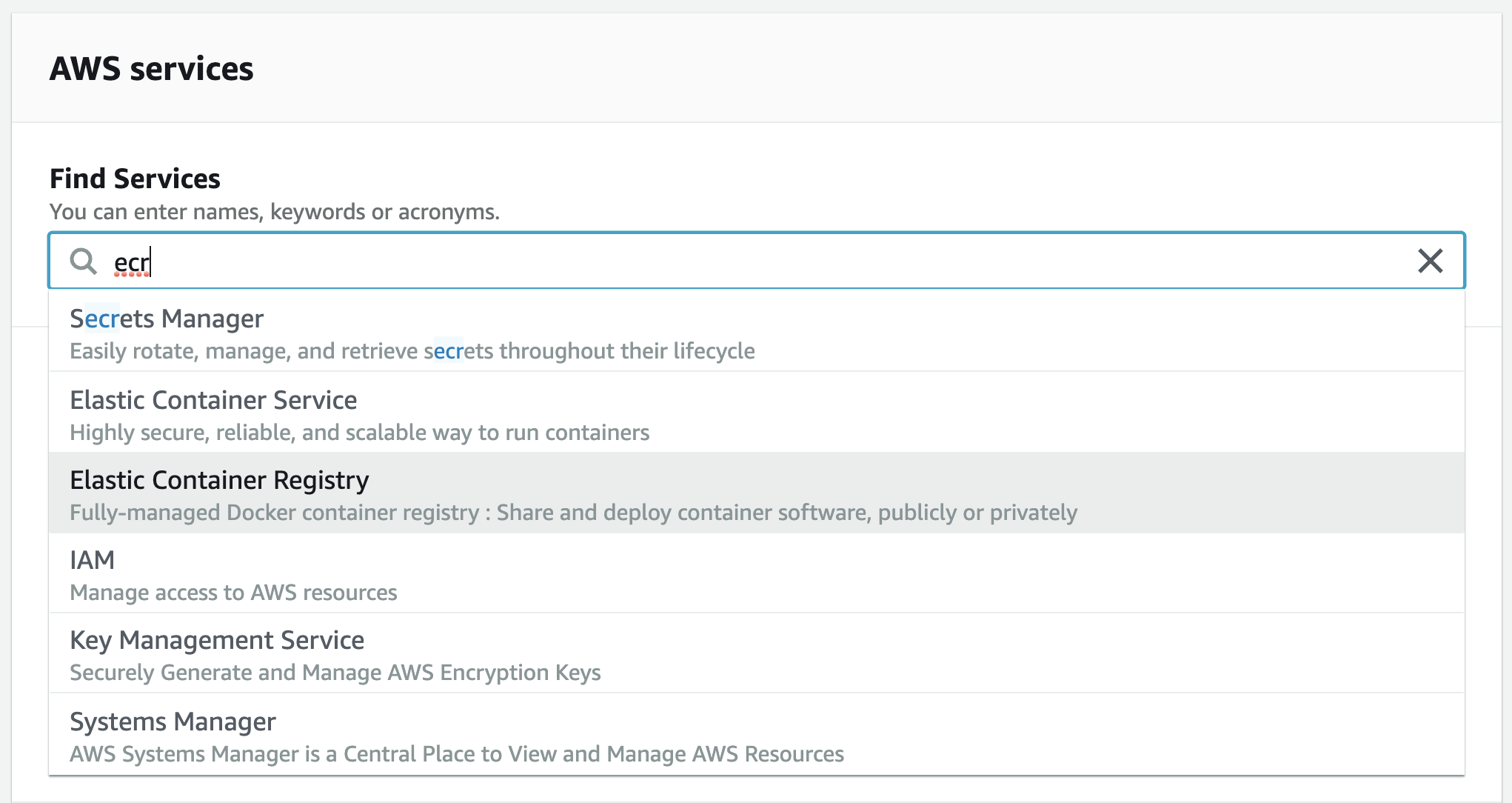Choose Elastic Container Registry suggestion

tap(219, 480)
